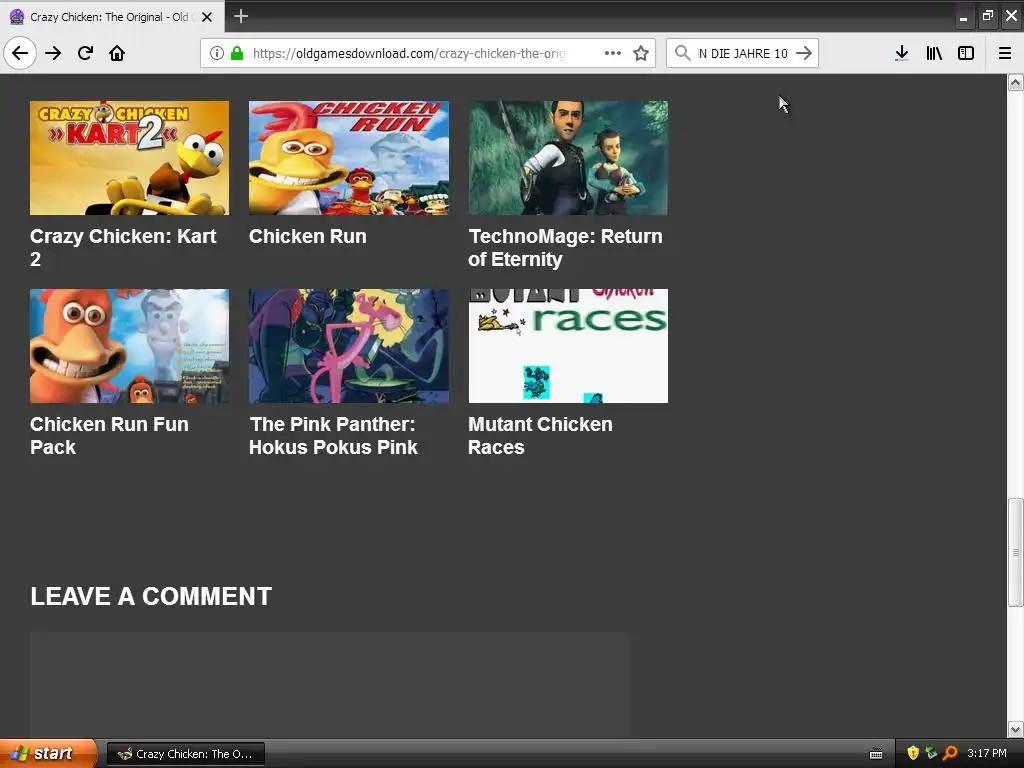Submit search with the go arrow

coord(804,54)
